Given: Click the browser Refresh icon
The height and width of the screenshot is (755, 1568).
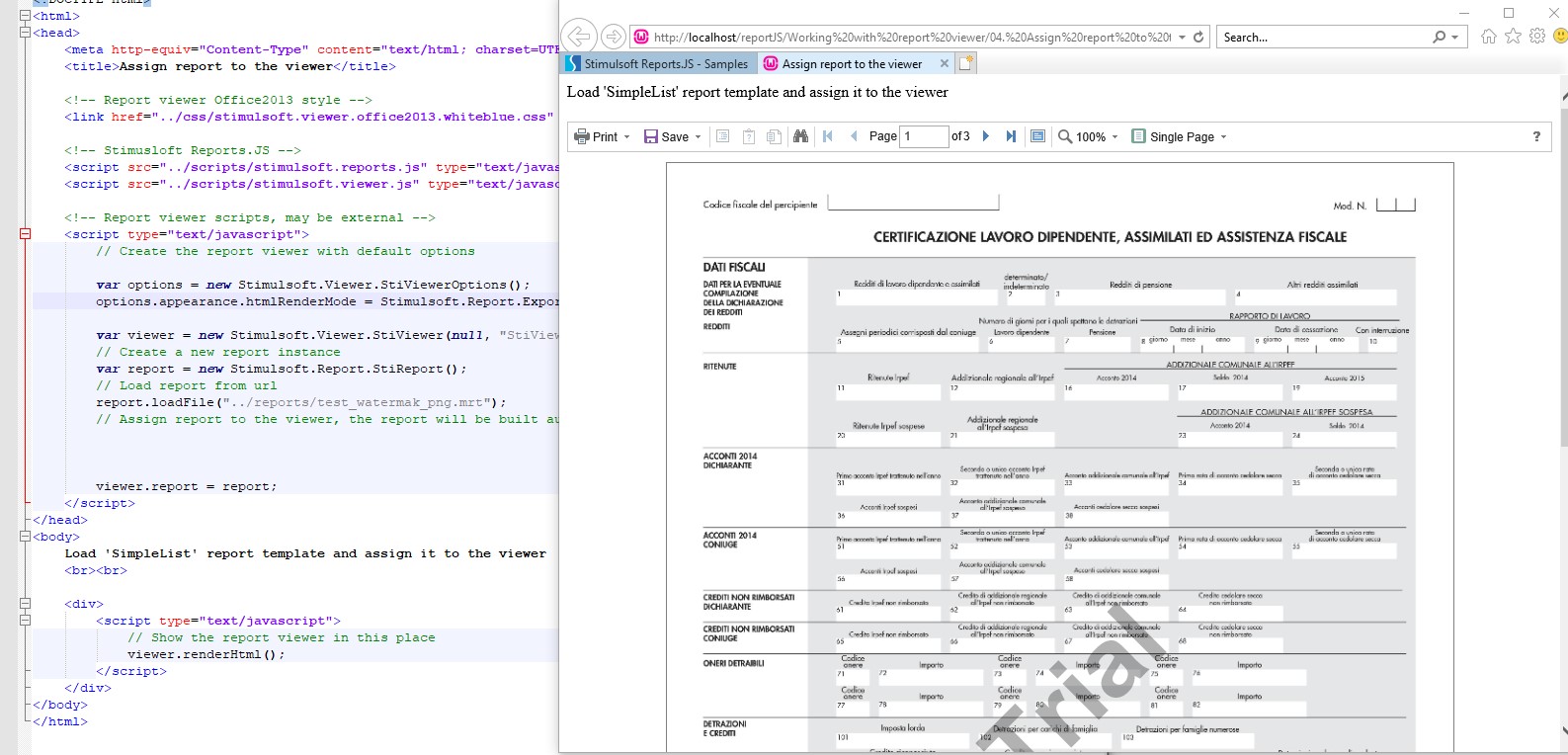Looking at the screenshot, I should tap(1198, 38).
